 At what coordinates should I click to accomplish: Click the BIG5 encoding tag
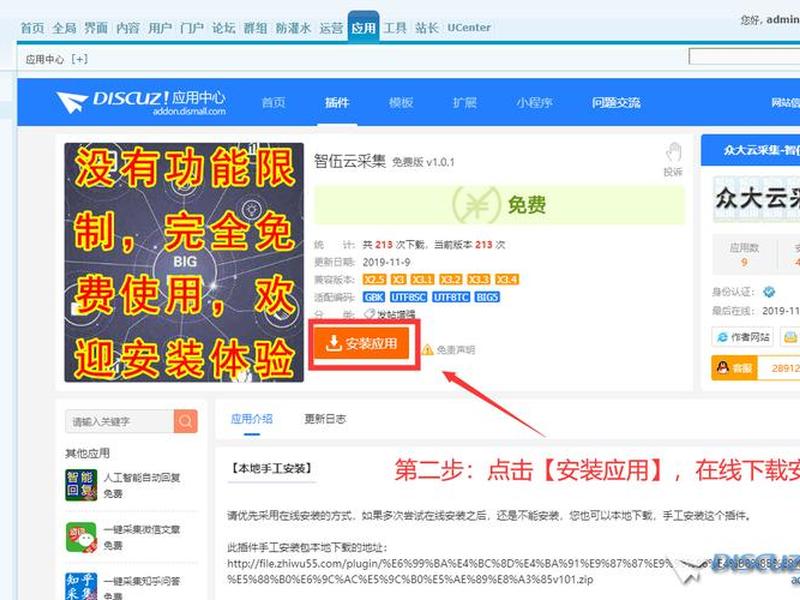point(487,297)
